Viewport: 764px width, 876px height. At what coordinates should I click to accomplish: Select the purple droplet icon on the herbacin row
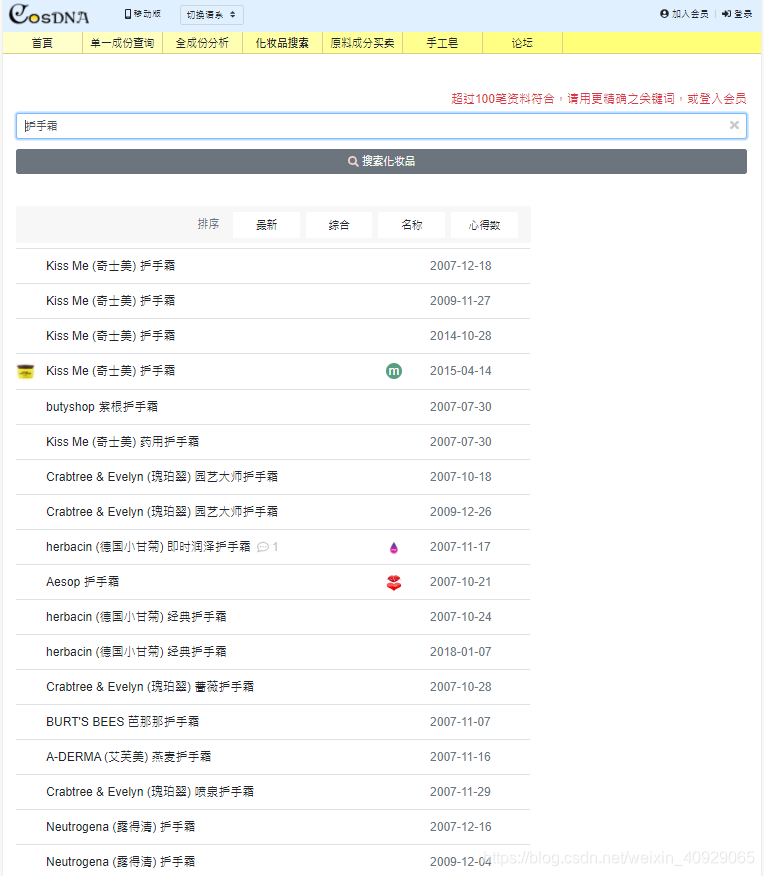[x=394, y=548]
